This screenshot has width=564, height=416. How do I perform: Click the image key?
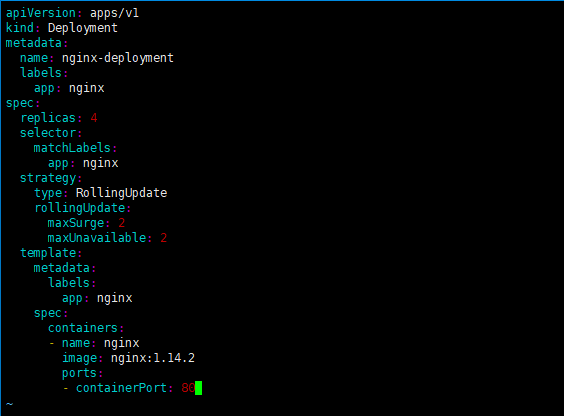79,358
